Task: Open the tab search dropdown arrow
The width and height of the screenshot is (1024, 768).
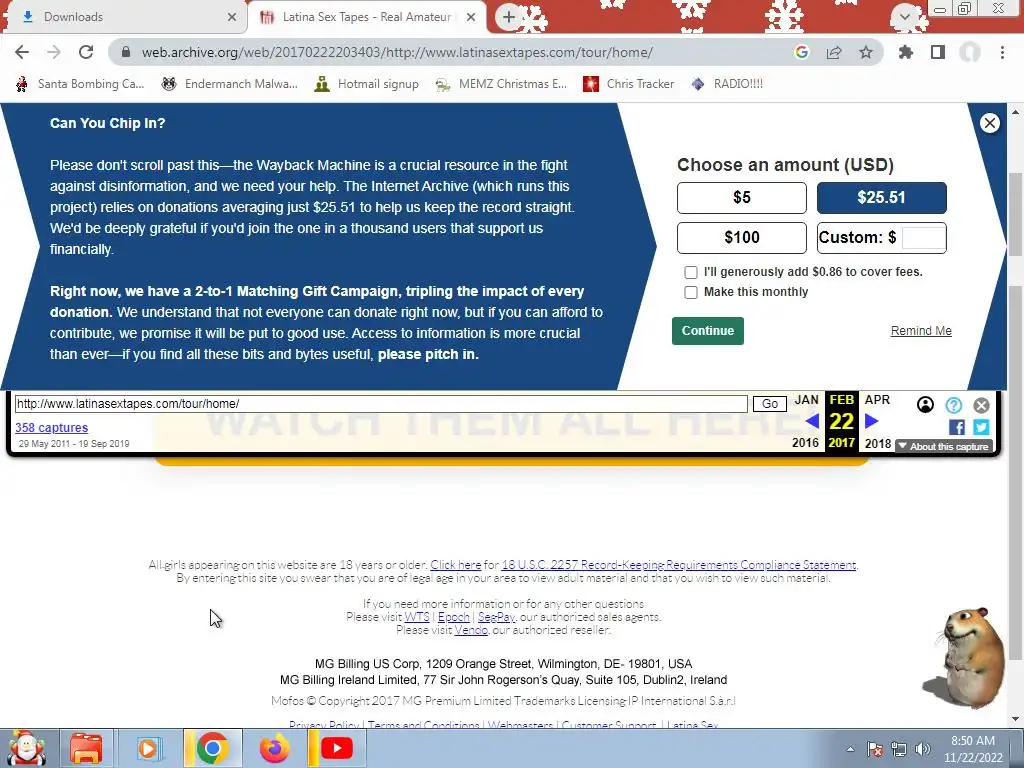Action: pyautogui.click(x=905, y=16)
